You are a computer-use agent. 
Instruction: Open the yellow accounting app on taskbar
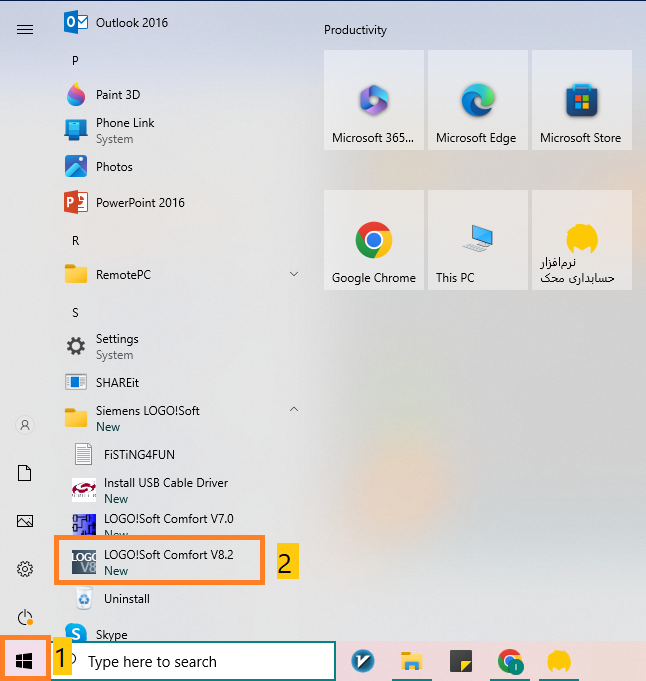pyautogui.click(x=559, y=661)
